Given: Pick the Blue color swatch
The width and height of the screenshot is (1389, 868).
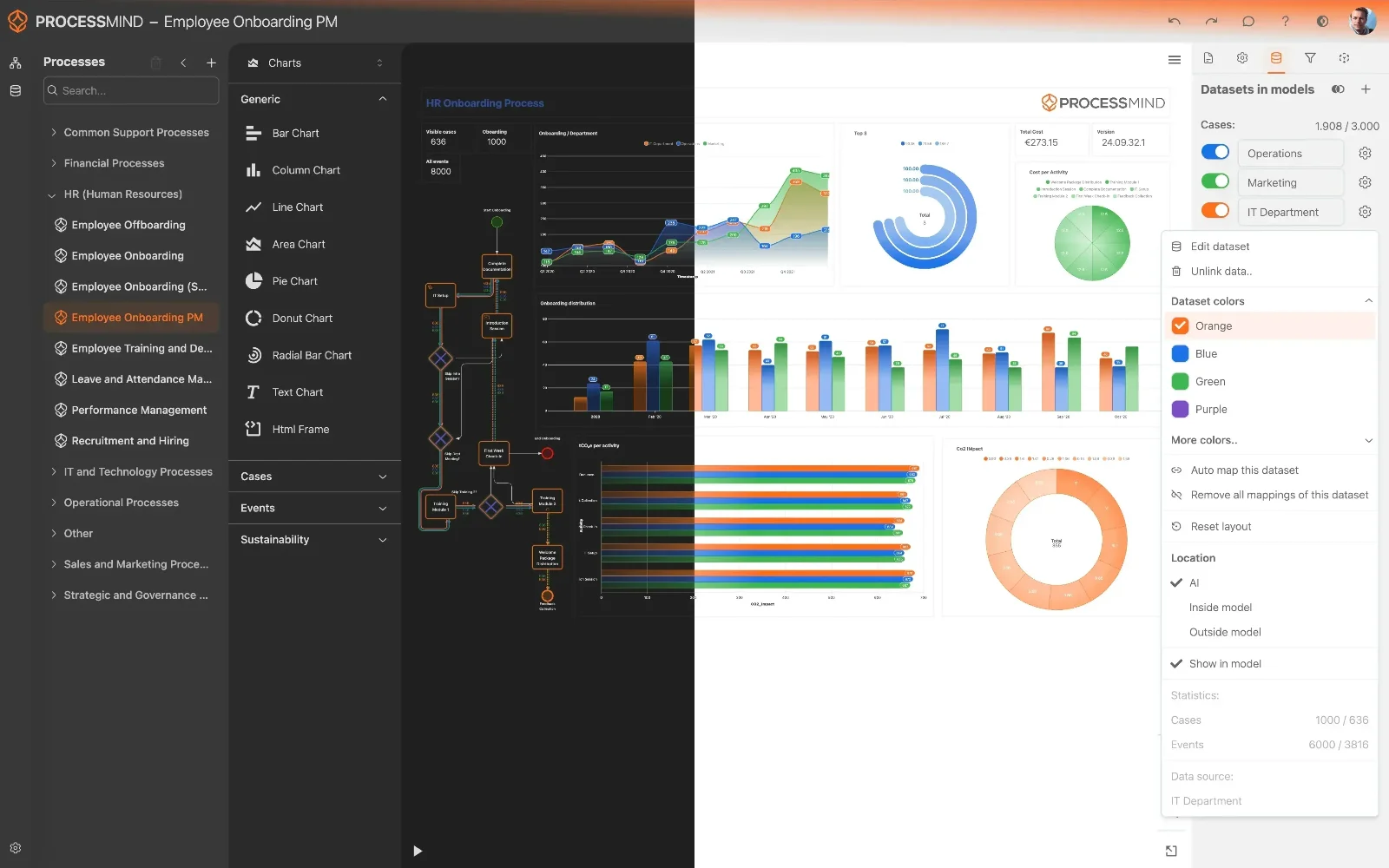Looking at the screenshot, I should pyautogui.click(x=1180, y=353).
